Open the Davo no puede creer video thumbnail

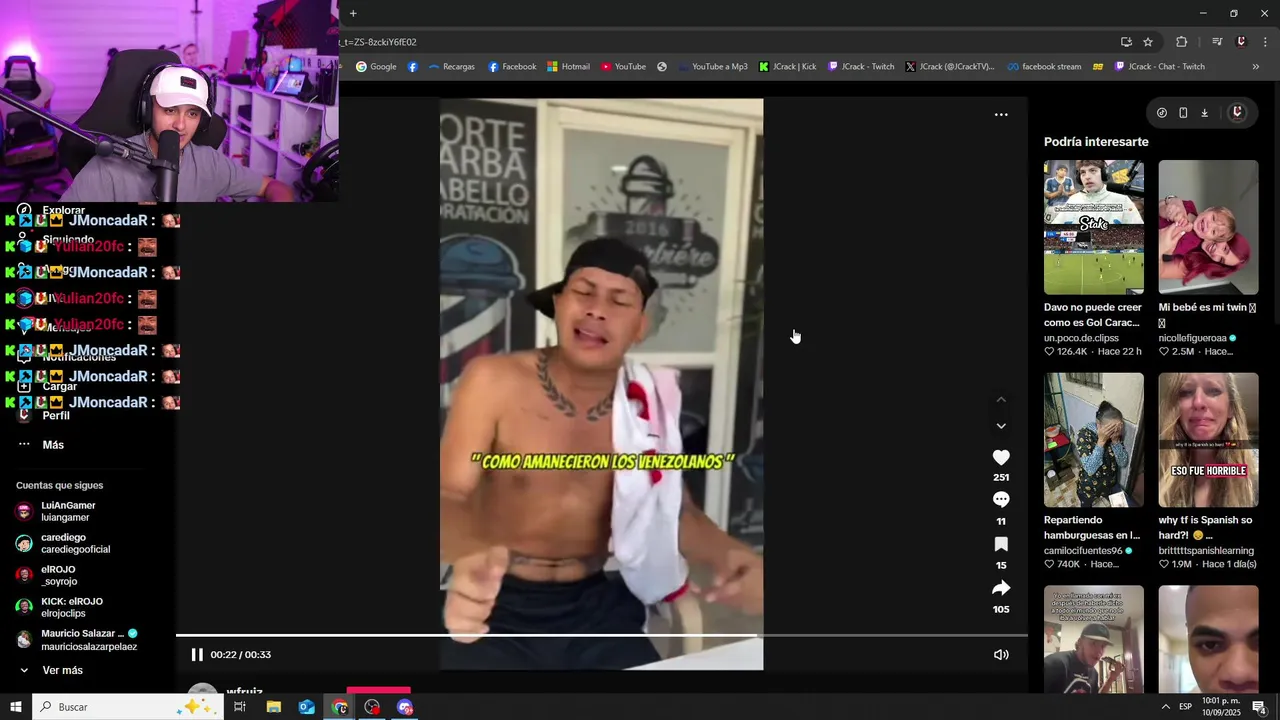point(1094,227)
